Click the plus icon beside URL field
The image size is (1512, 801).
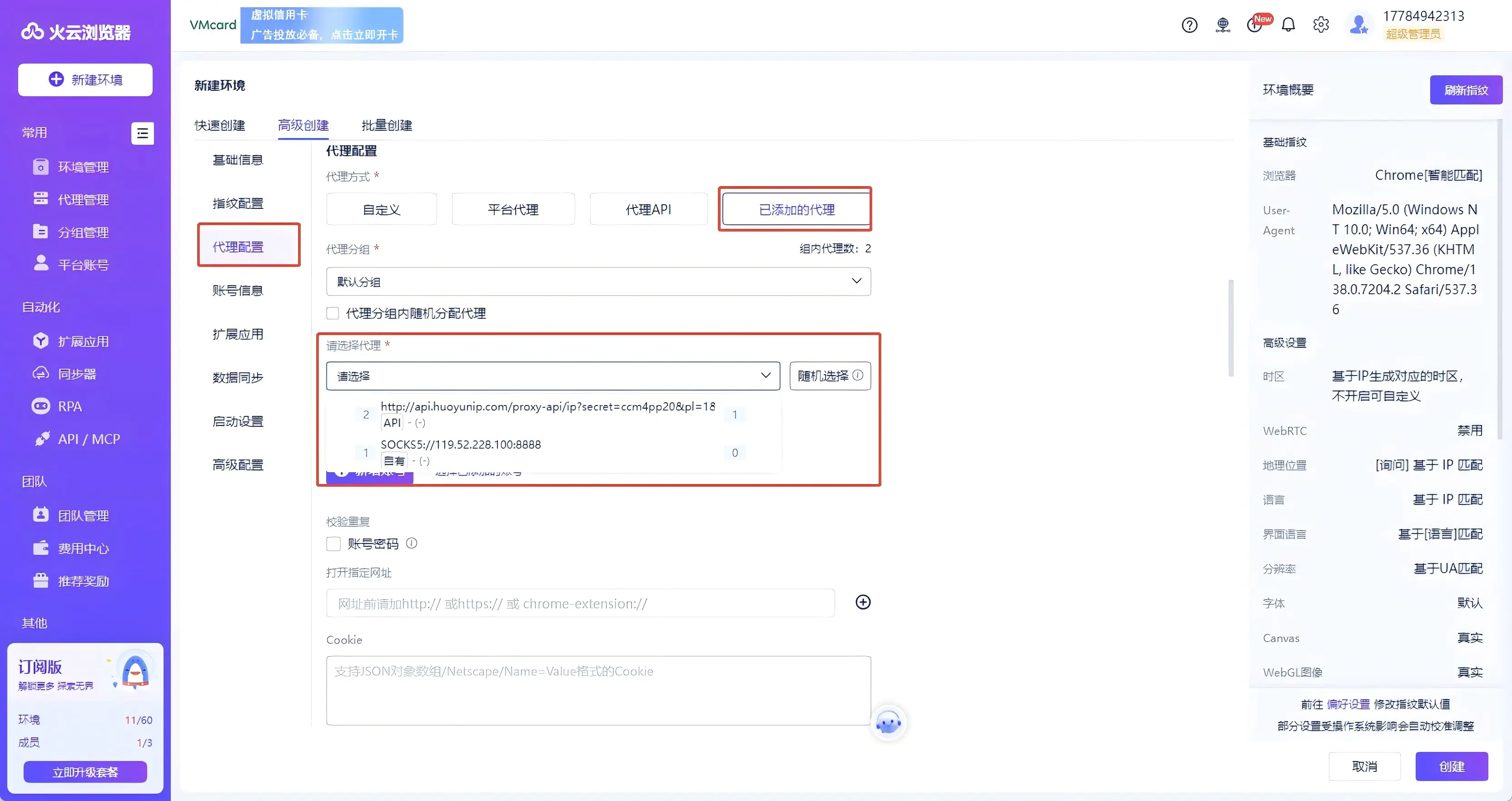point(863,602)
